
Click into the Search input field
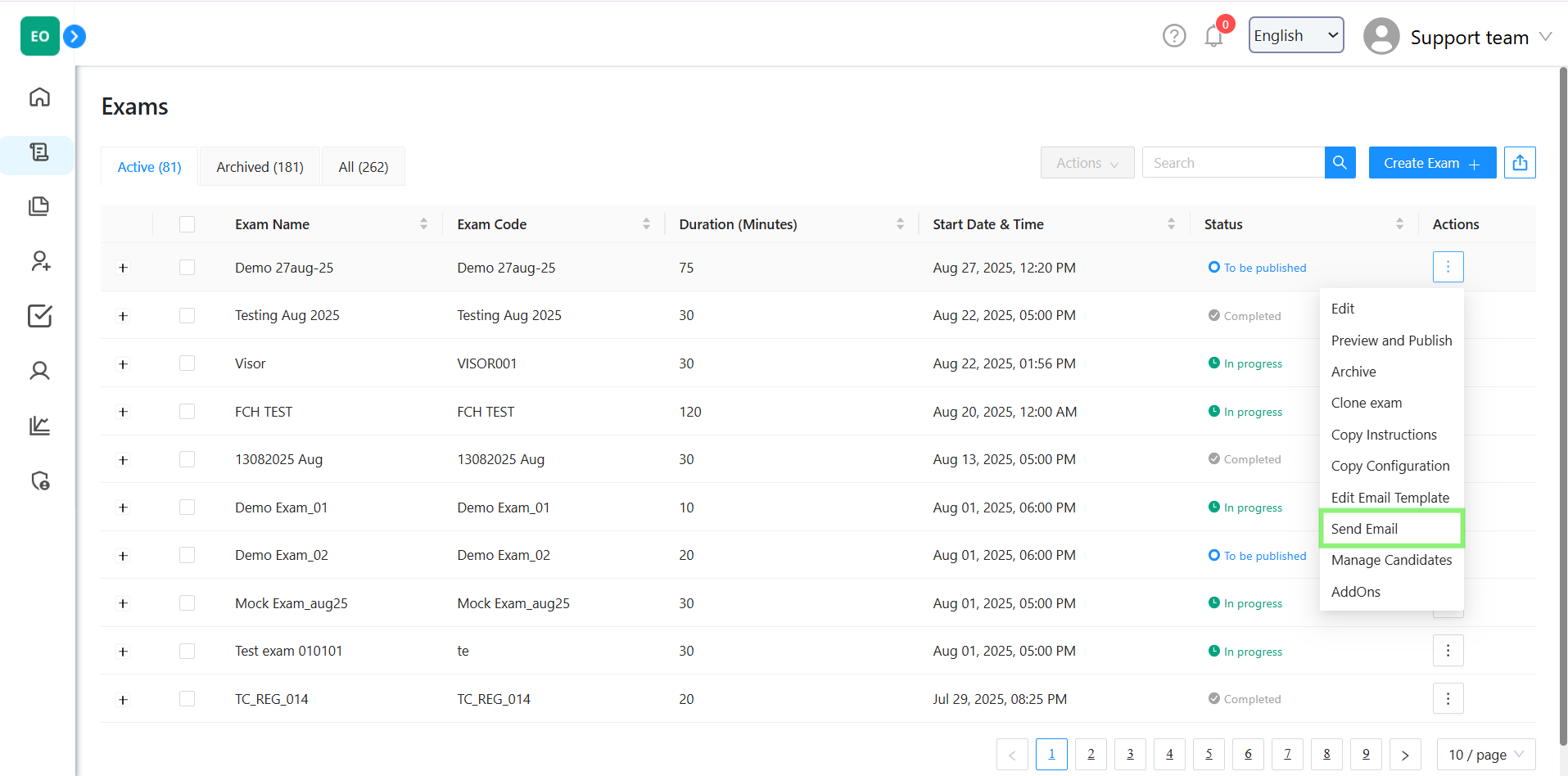[x=1232, y=163]
